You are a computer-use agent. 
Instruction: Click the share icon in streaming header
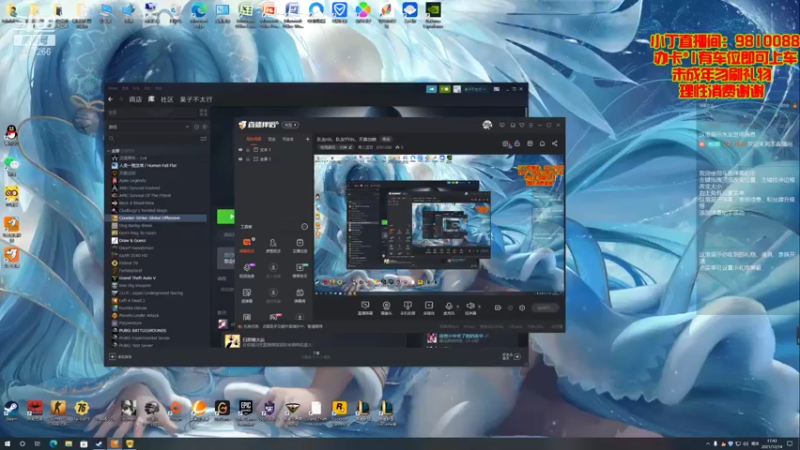(x=555, y=143)
